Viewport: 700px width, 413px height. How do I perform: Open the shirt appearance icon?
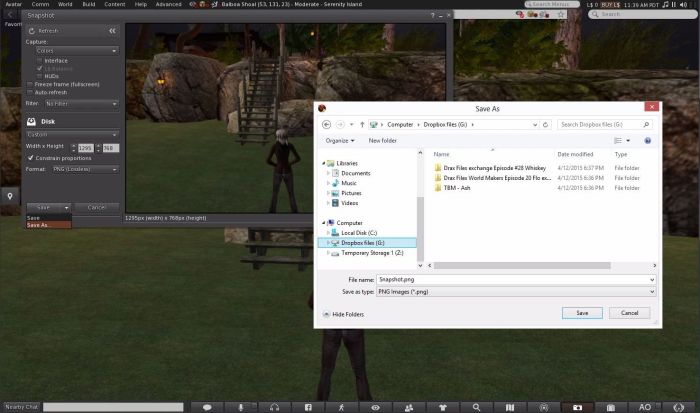click(442, 407)
